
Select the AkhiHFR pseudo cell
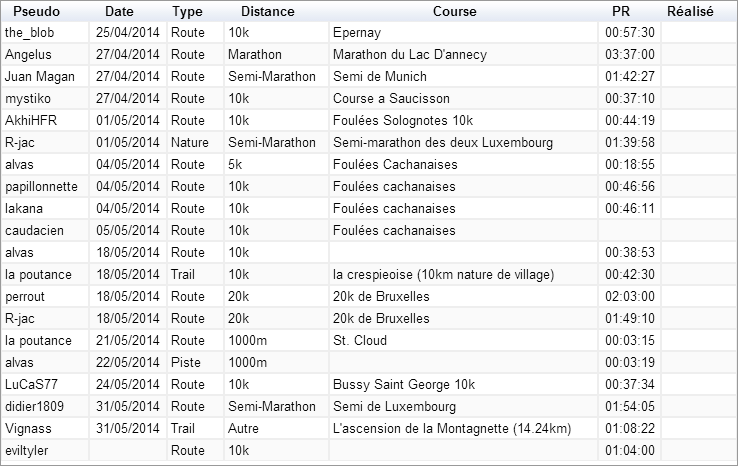pyautogui.click(x=45, y=121)
